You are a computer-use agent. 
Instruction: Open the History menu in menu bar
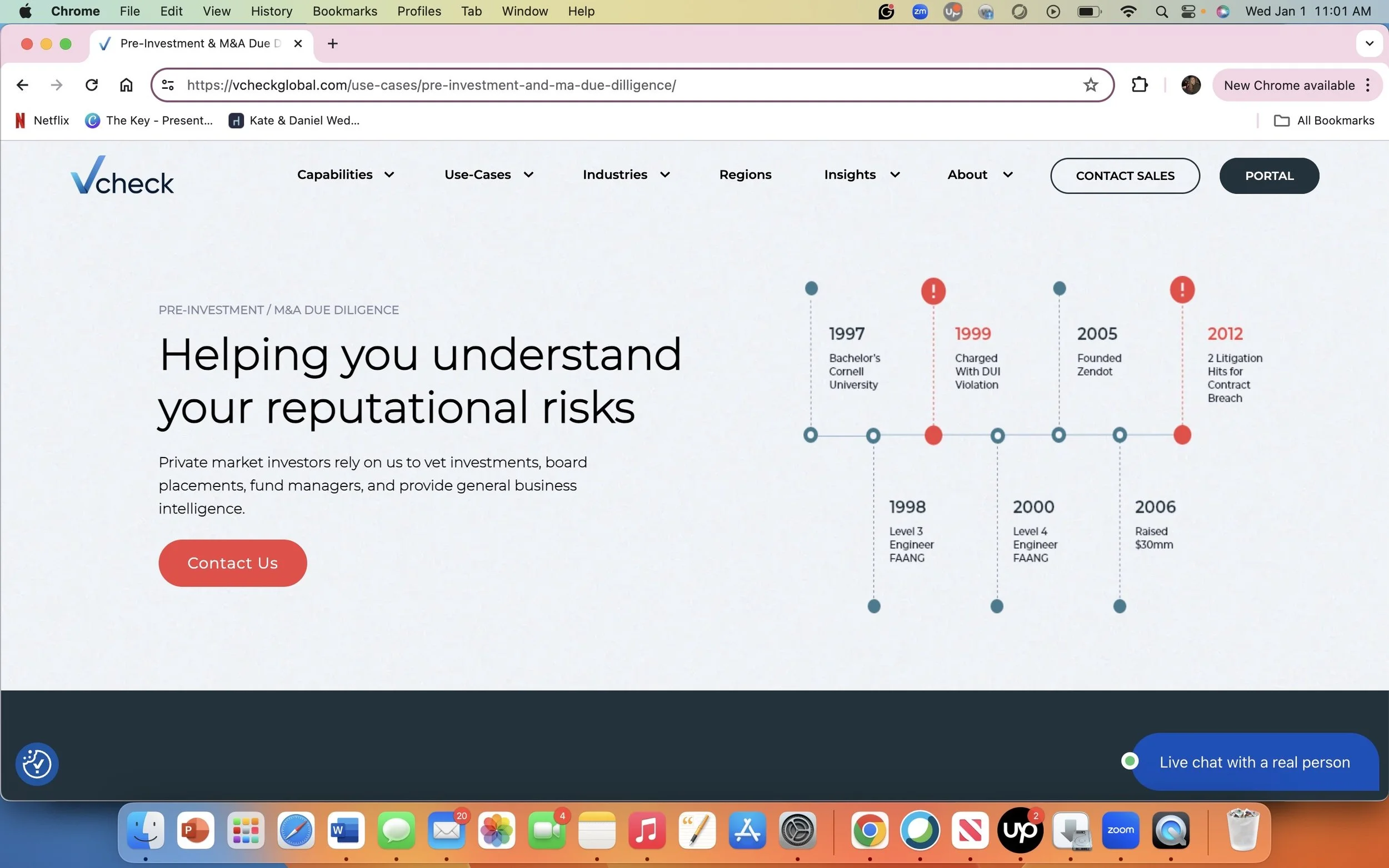[271, 11]
